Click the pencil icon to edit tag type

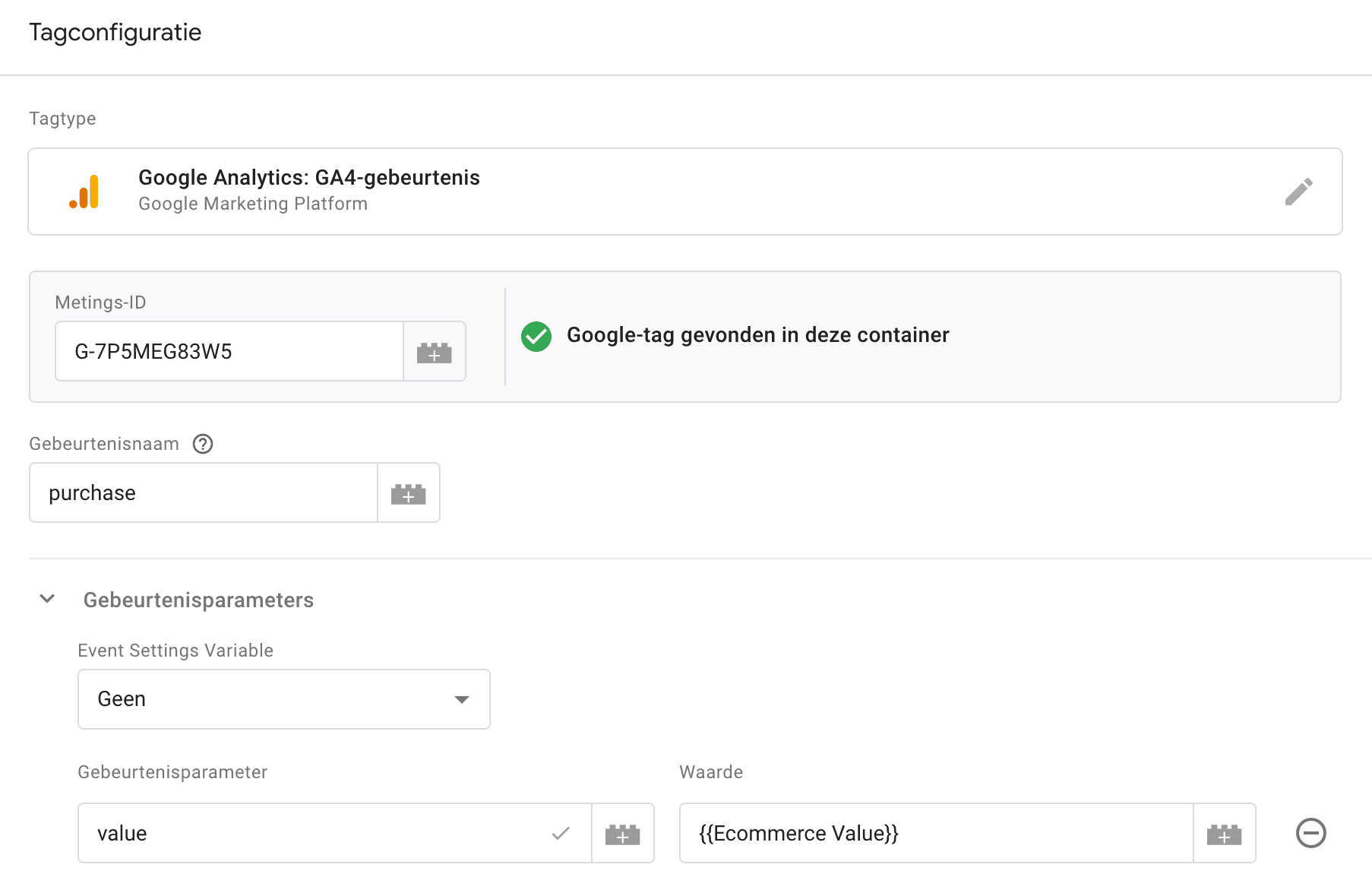1298,192
